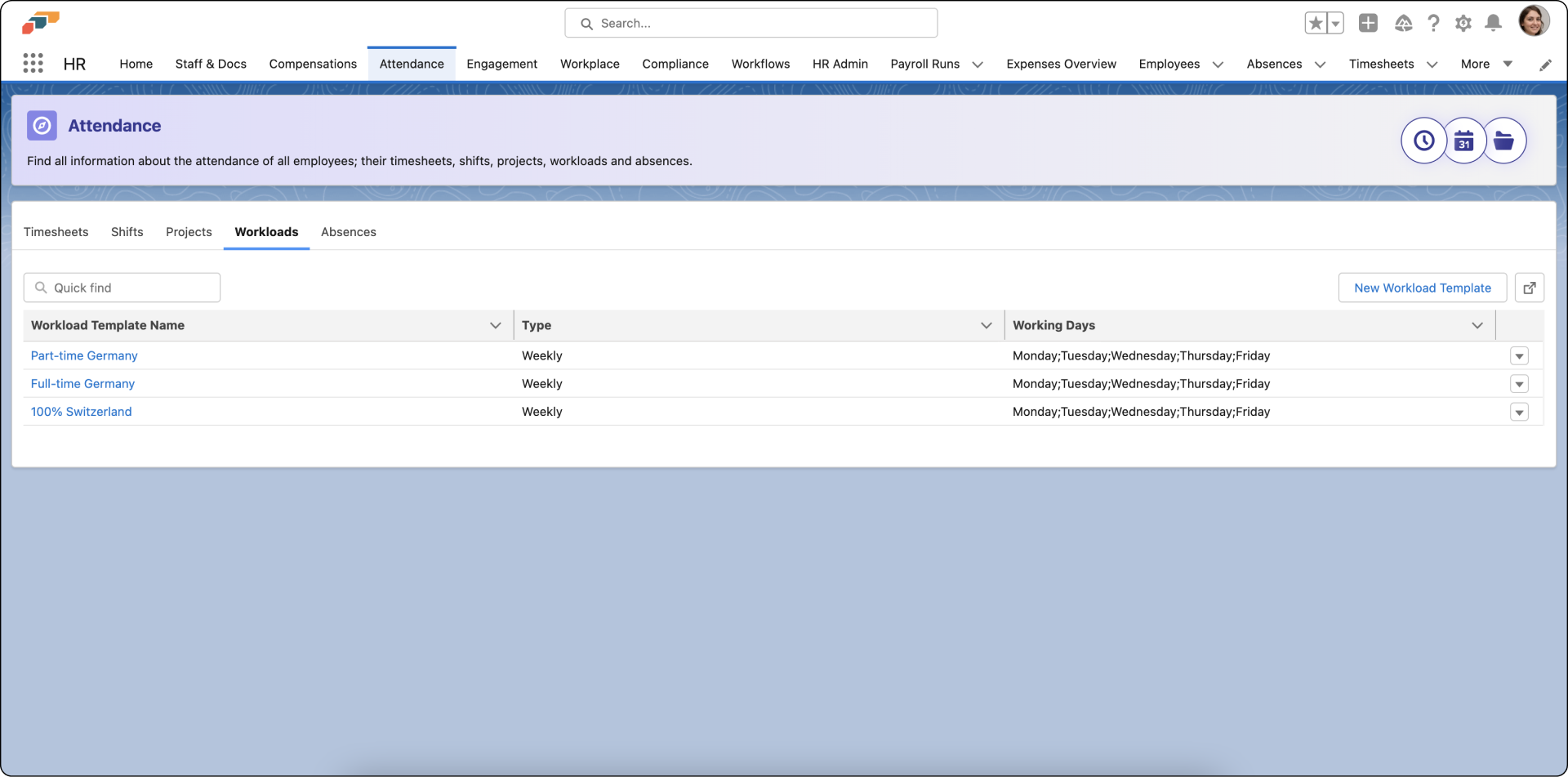View notifications via the bell icon
This screenshot has width=1568, height=777.
1493,23
